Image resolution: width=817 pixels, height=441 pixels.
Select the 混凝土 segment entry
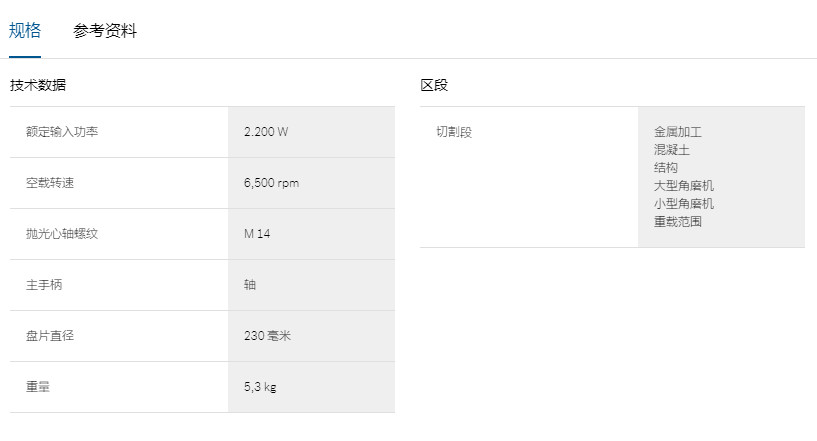pos(672,150)
